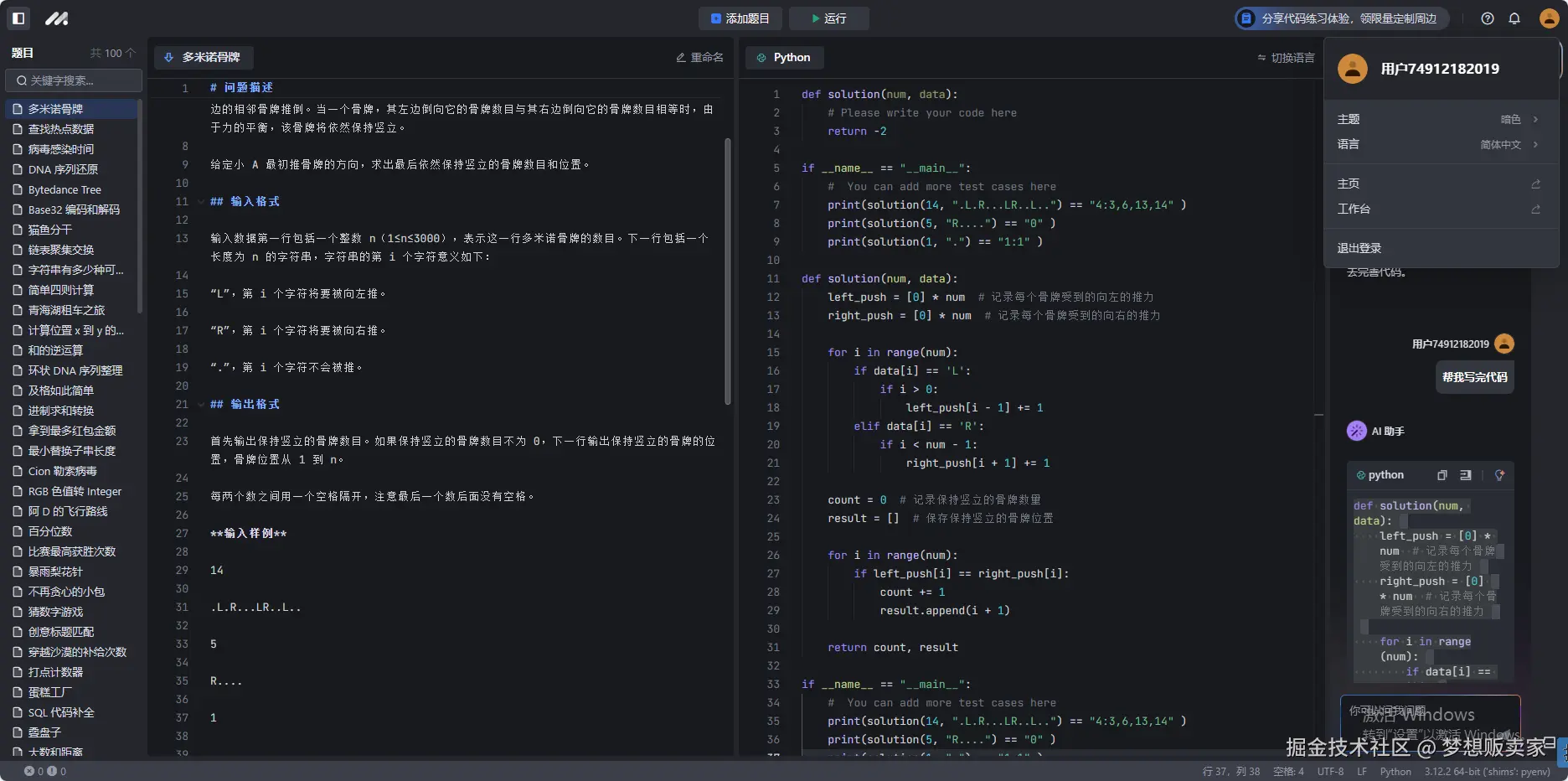Click the AI 助手 avatar icon
1568x781 pixels.
point(1356,431)
